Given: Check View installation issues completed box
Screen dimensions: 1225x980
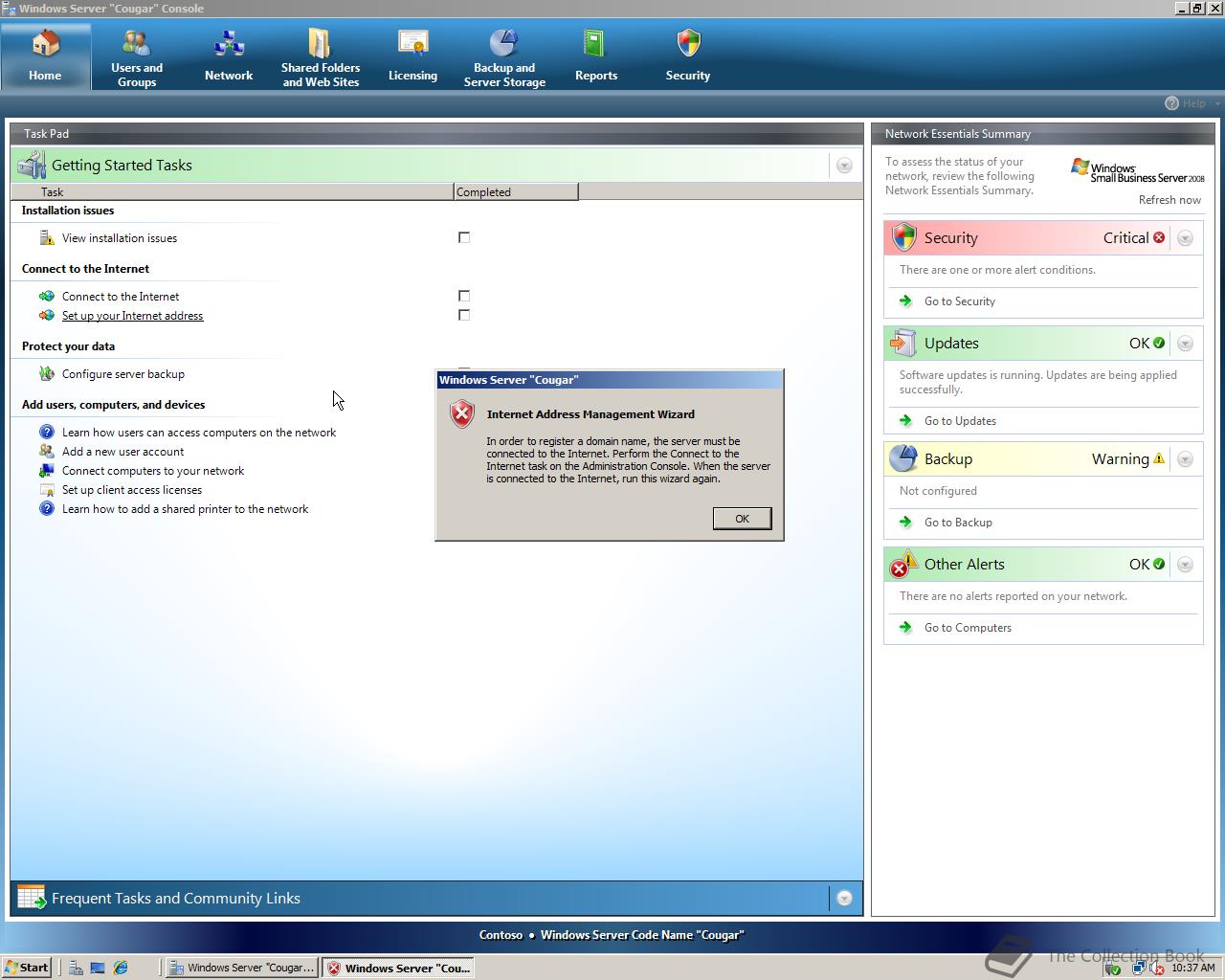Looking at the screenshot, I should (464, 237).
